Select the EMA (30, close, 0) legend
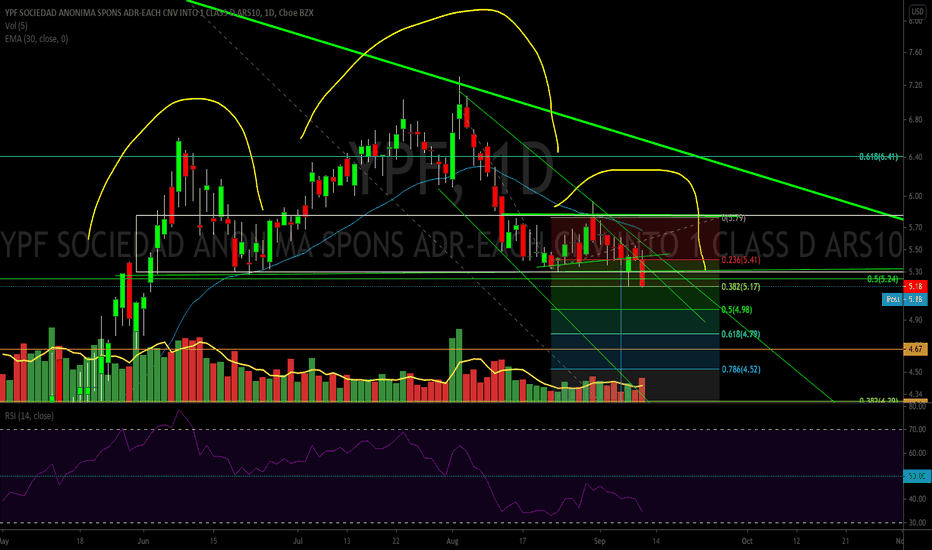This screenshot has width=932, height=550. click(x=36, y=39)
